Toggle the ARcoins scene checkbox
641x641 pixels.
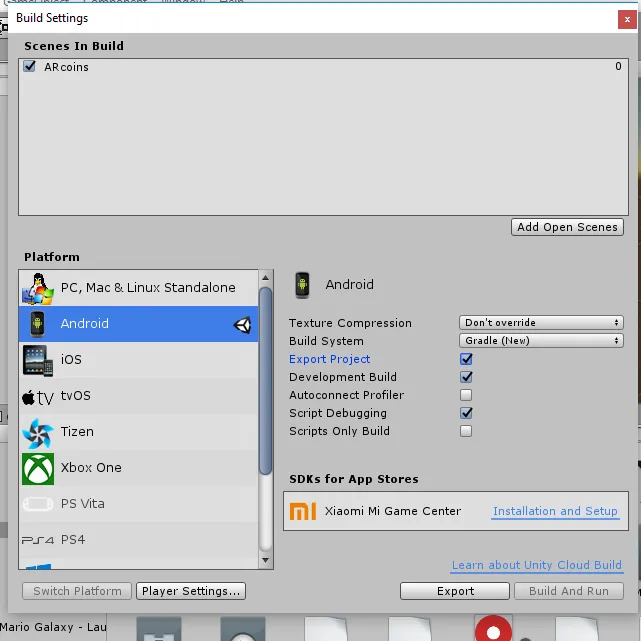29,66
